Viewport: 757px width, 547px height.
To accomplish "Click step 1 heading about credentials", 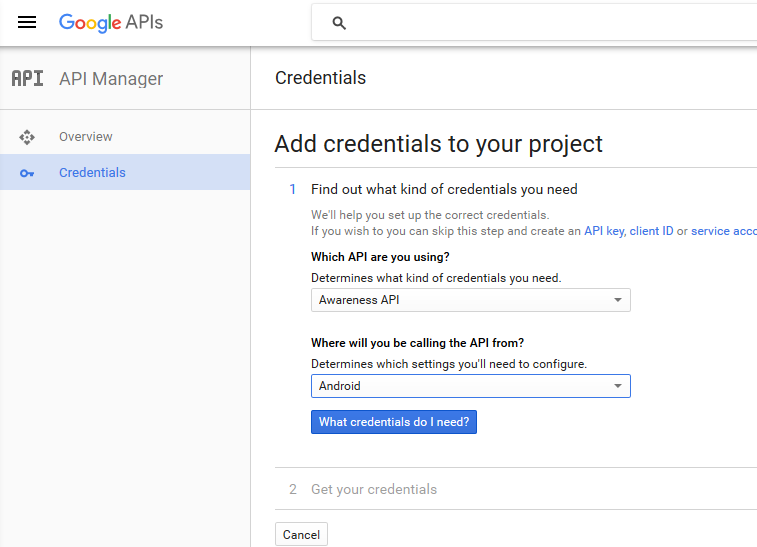I will 444,189.
